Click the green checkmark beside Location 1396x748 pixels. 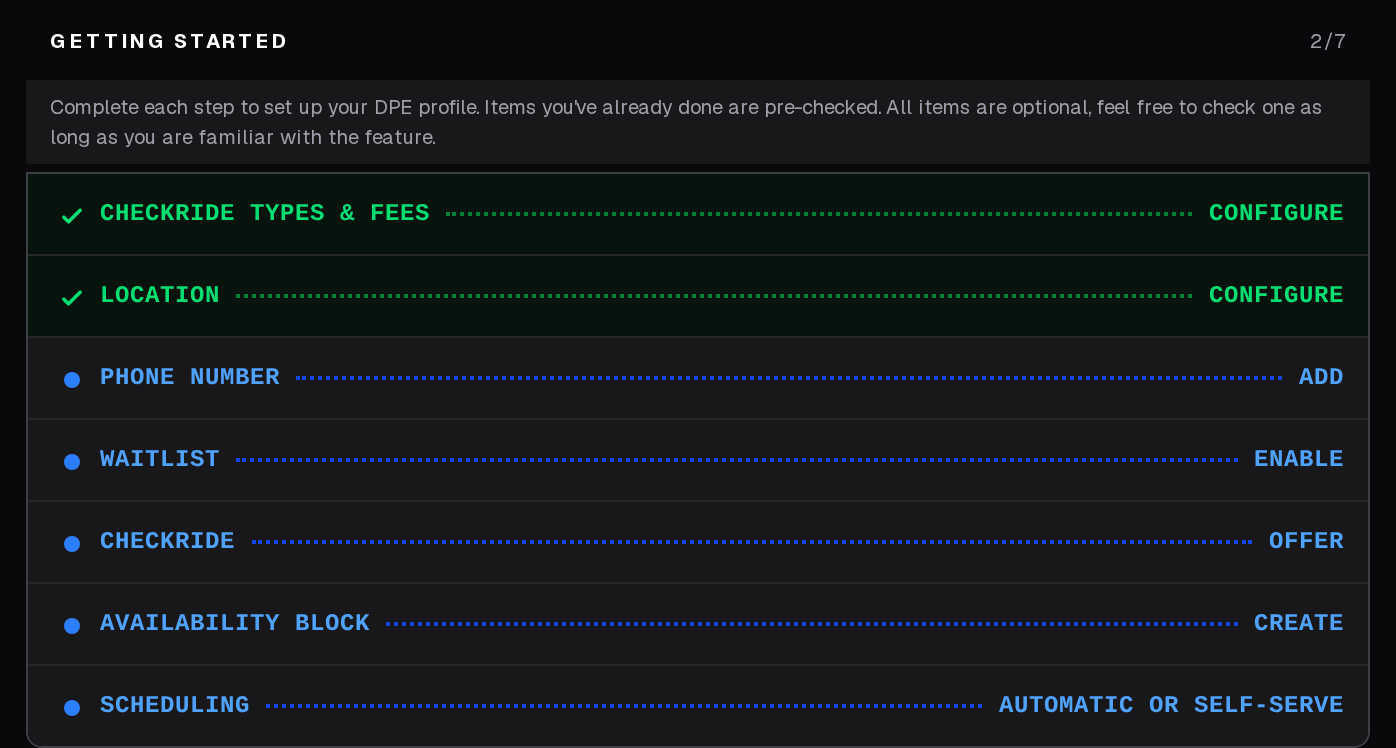click(x=72, y=297)
